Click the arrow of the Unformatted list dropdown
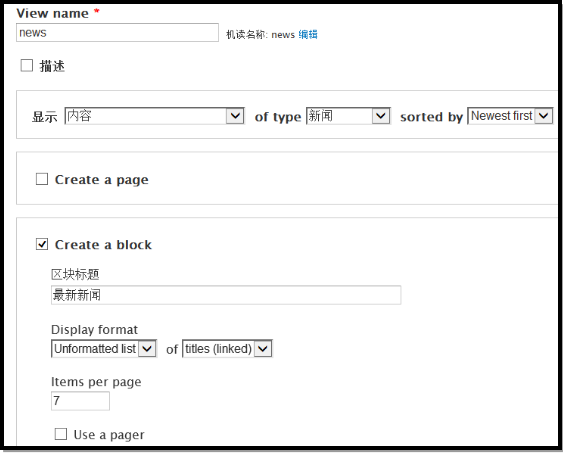The width and height of the screenshot is (564, 453). [x=147, y=349]
